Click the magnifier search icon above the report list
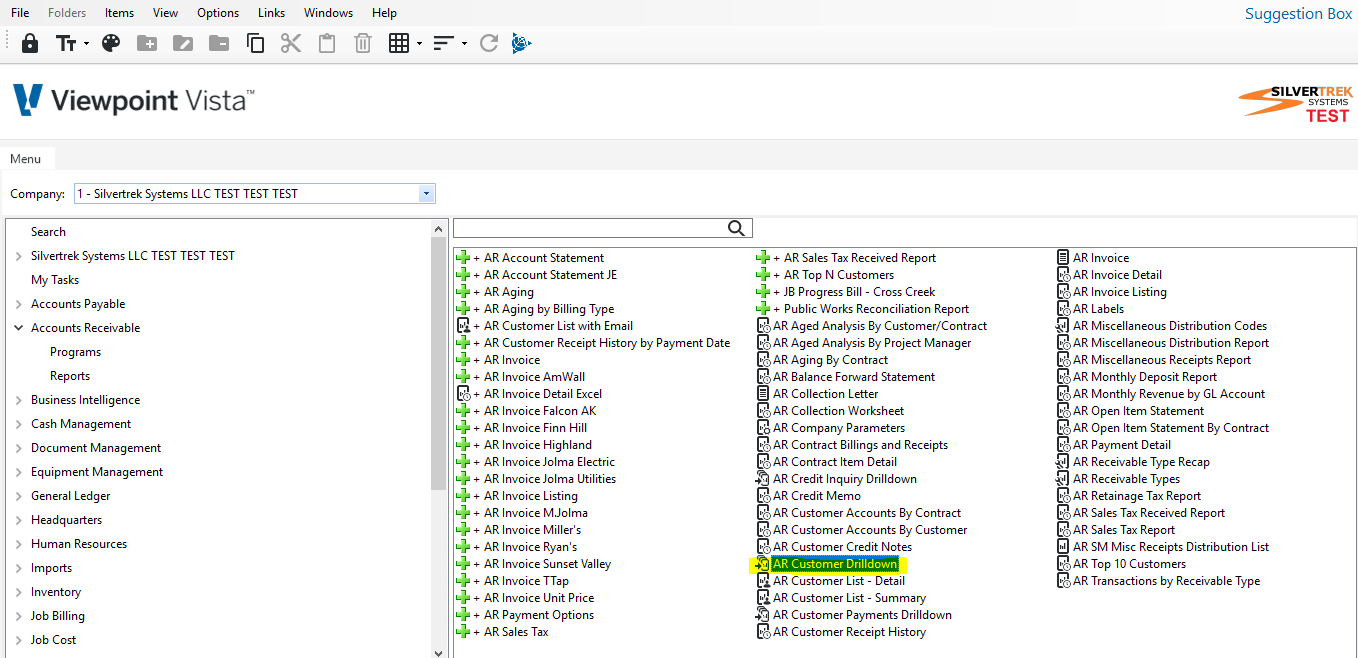This screenshot has height=658, width=1358. coord(737,229)
